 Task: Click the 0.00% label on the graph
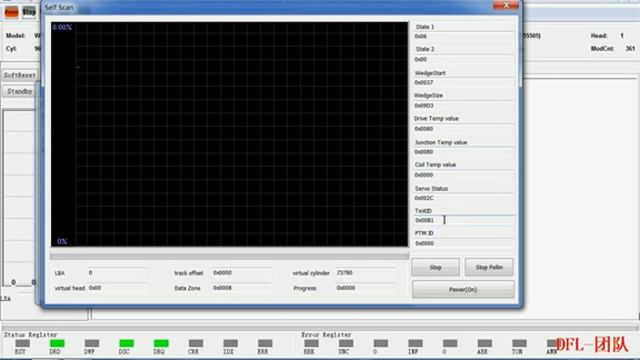[x=62, y=27]
